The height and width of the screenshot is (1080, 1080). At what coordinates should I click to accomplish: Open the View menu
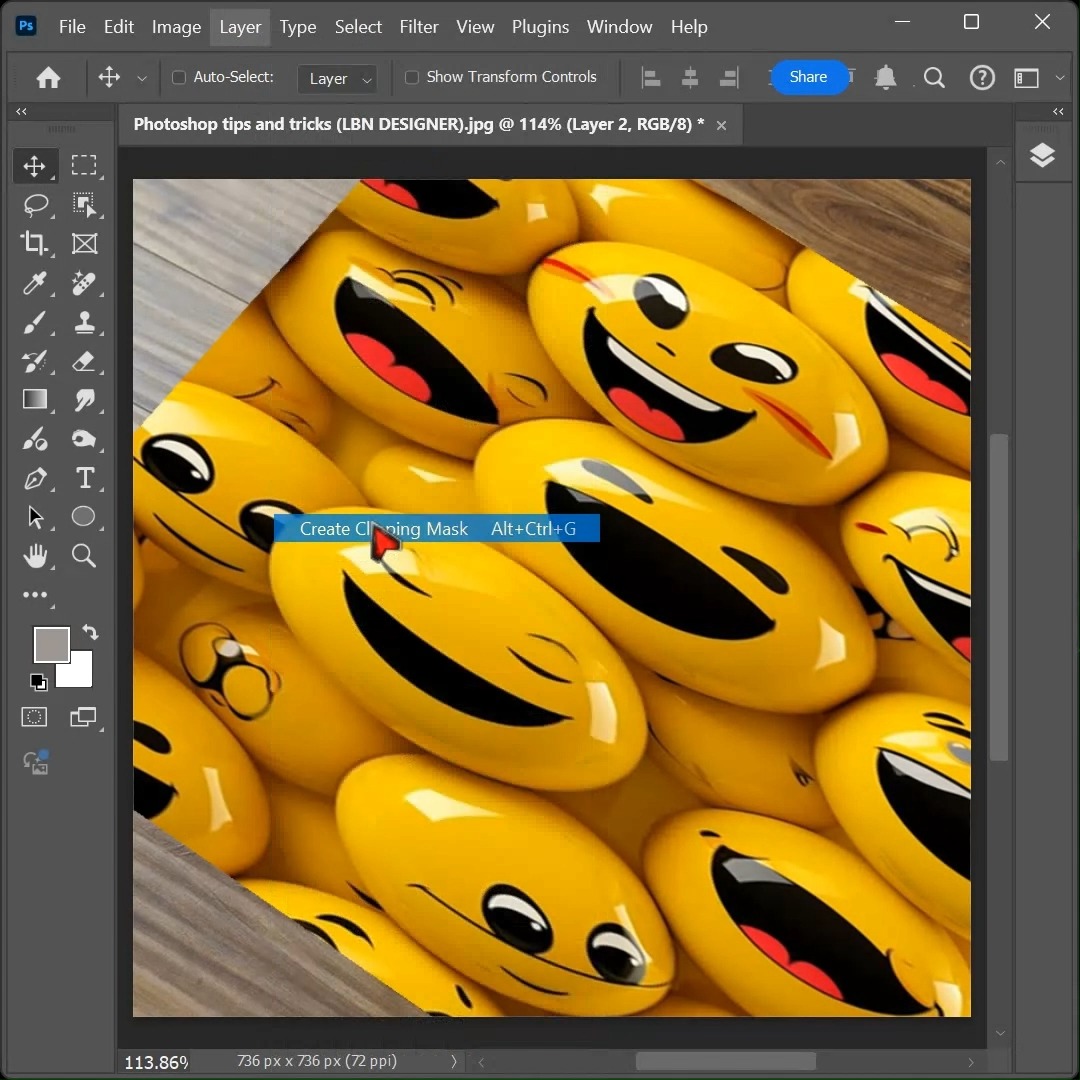475,27
